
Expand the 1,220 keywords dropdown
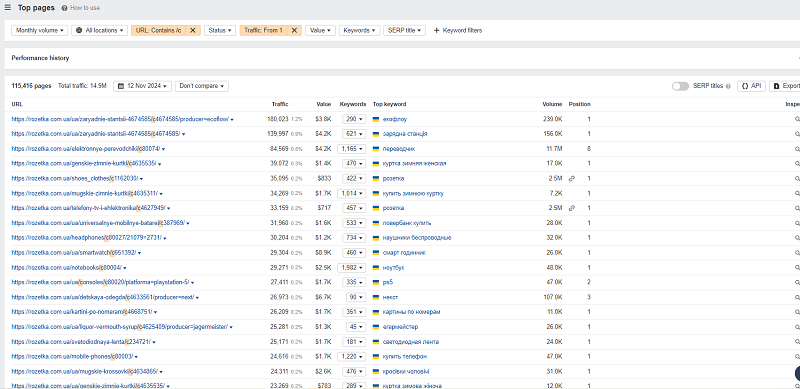click(352, 356)
